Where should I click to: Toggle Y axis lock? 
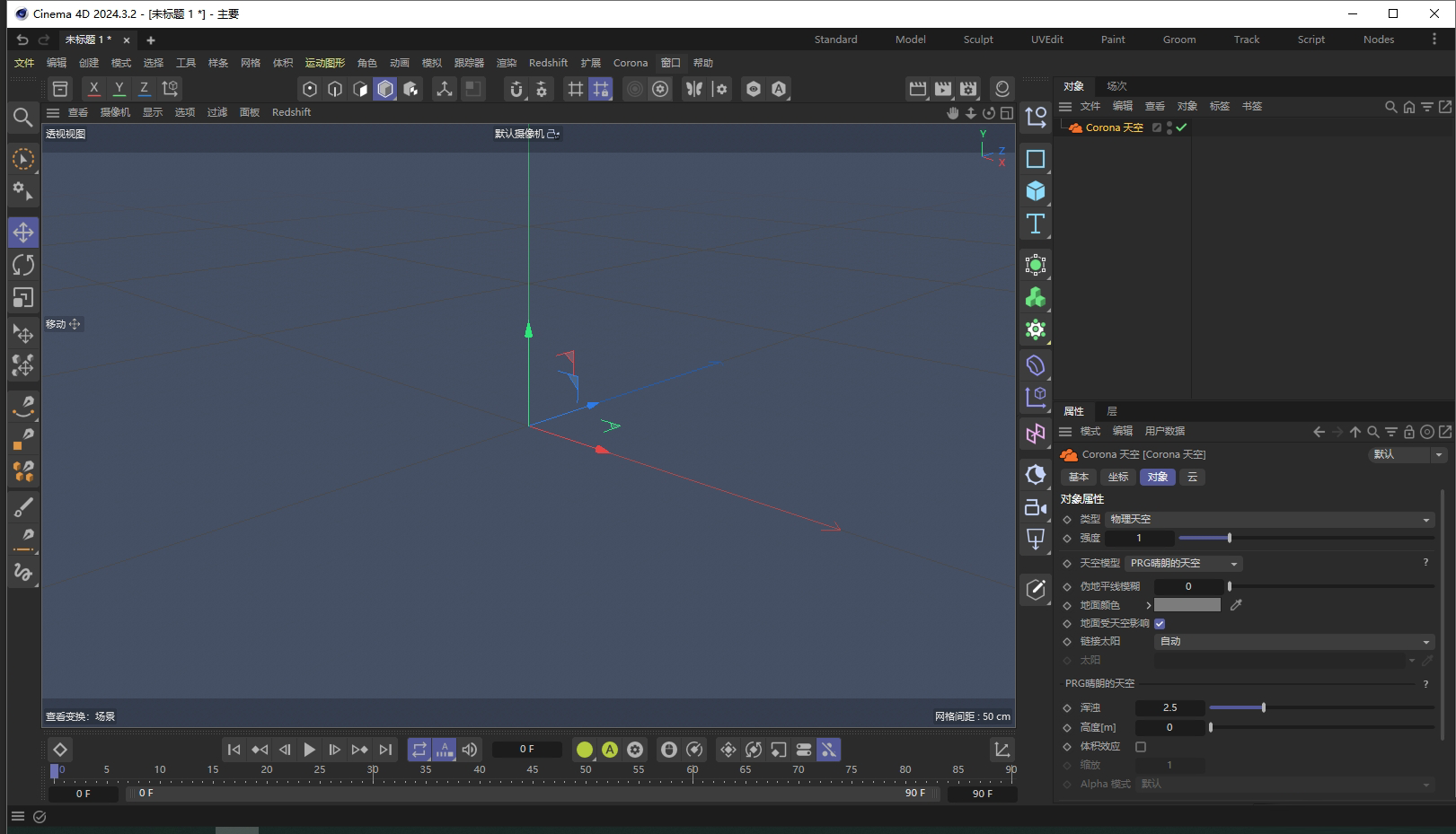[119, 89]
